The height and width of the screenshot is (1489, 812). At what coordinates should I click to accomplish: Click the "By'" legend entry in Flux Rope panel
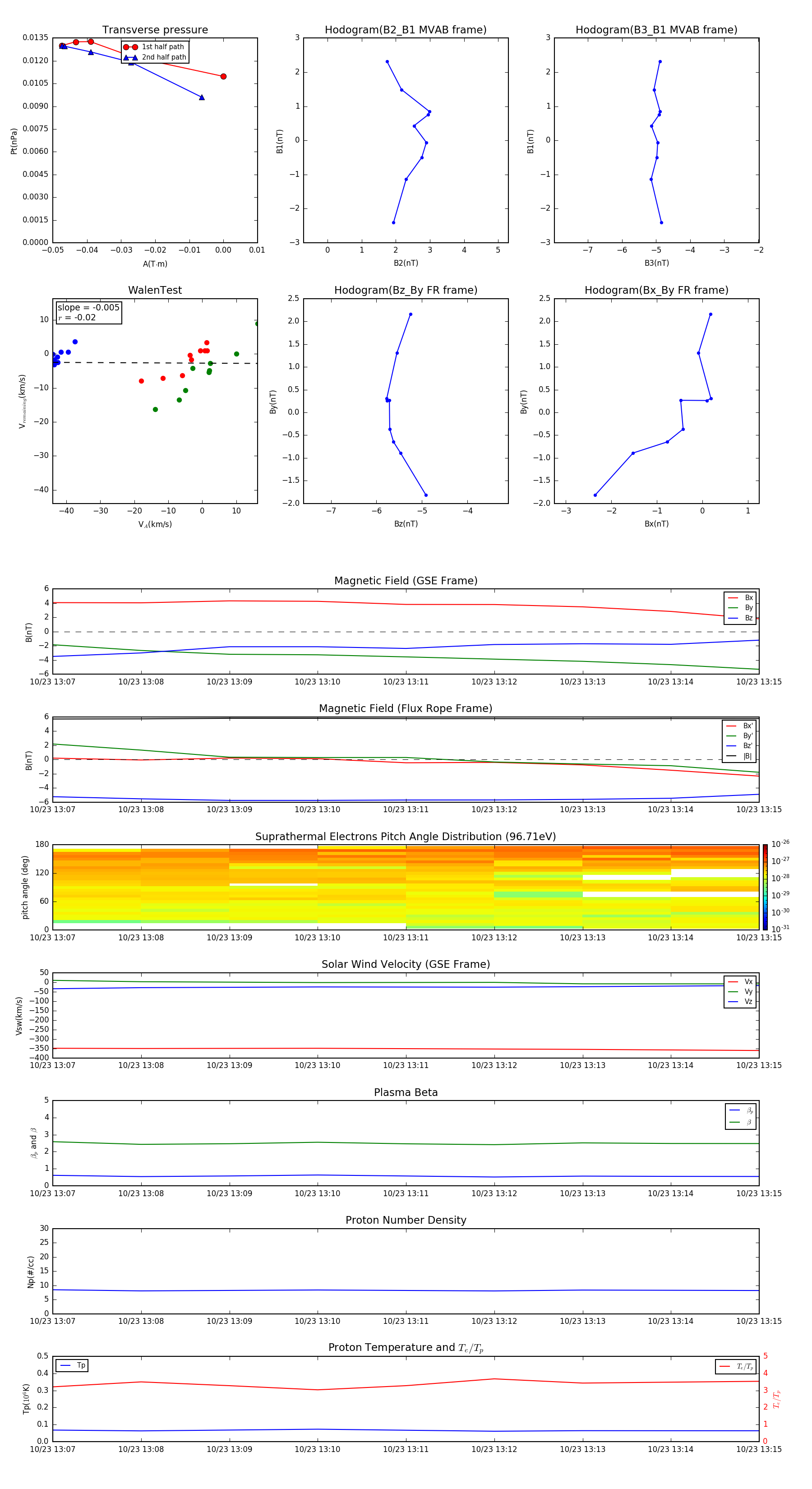[x=739, y=736]
